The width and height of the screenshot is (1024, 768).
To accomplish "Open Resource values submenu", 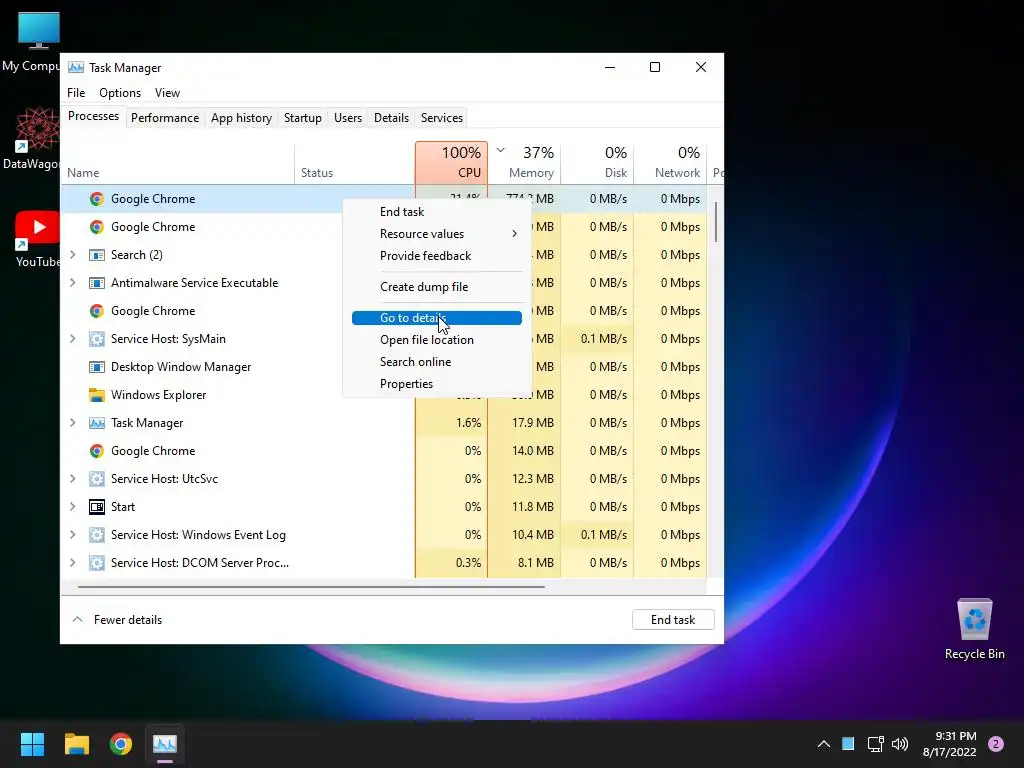I will pos(436,234).
